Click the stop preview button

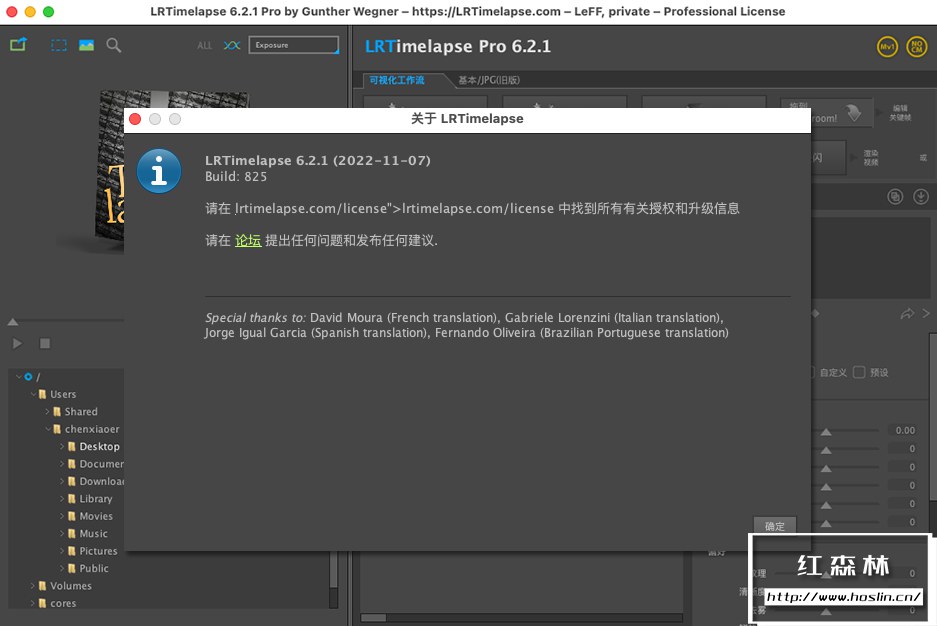click(x=45, y=343)
